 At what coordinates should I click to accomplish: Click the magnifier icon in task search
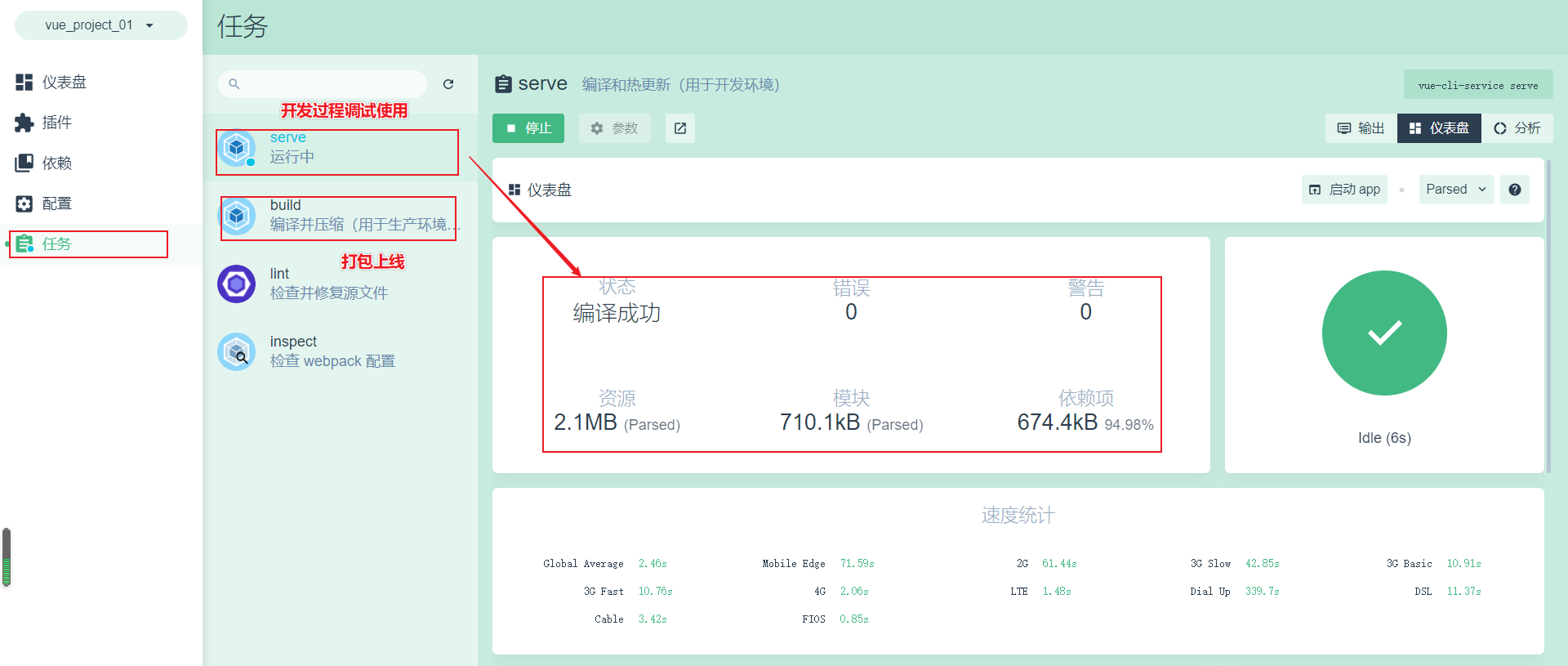tap(234, 84)
